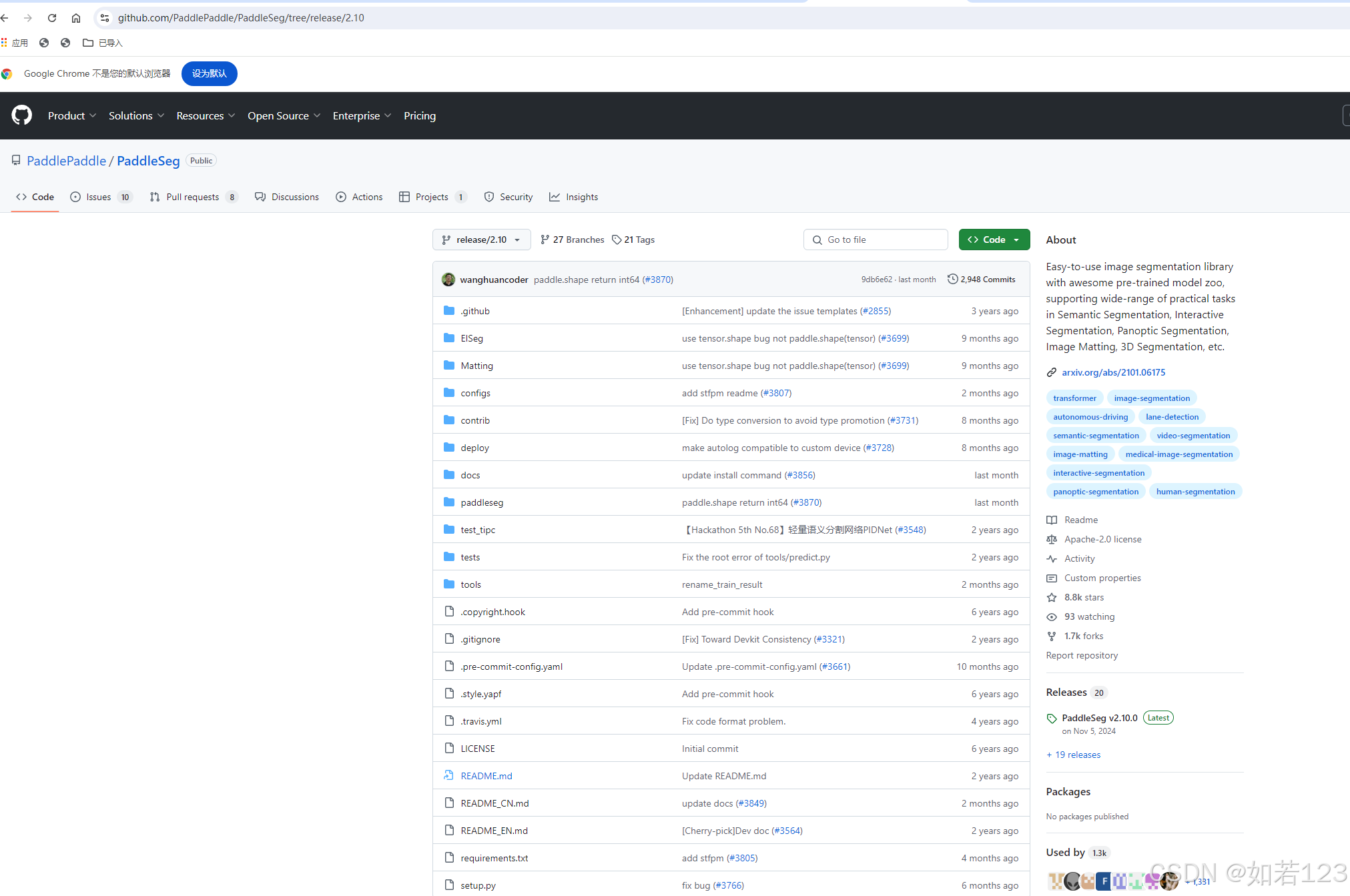The width and height of the screenshot is (1350, 896).
Task: Click the 设为默认 button
Action: pos(210,73)
